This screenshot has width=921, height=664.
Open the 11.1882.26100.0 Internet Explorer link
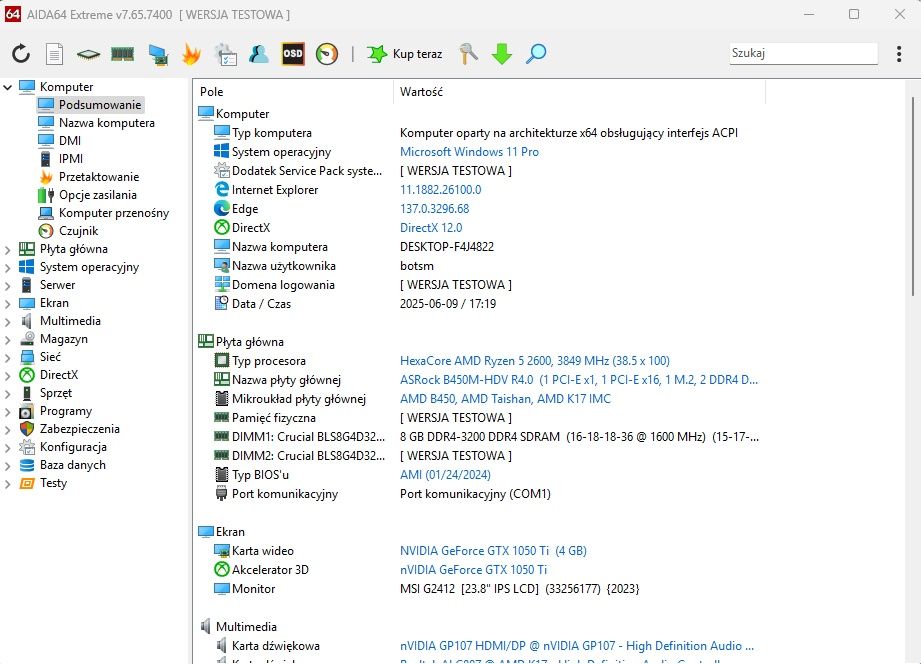pos(441,190)
